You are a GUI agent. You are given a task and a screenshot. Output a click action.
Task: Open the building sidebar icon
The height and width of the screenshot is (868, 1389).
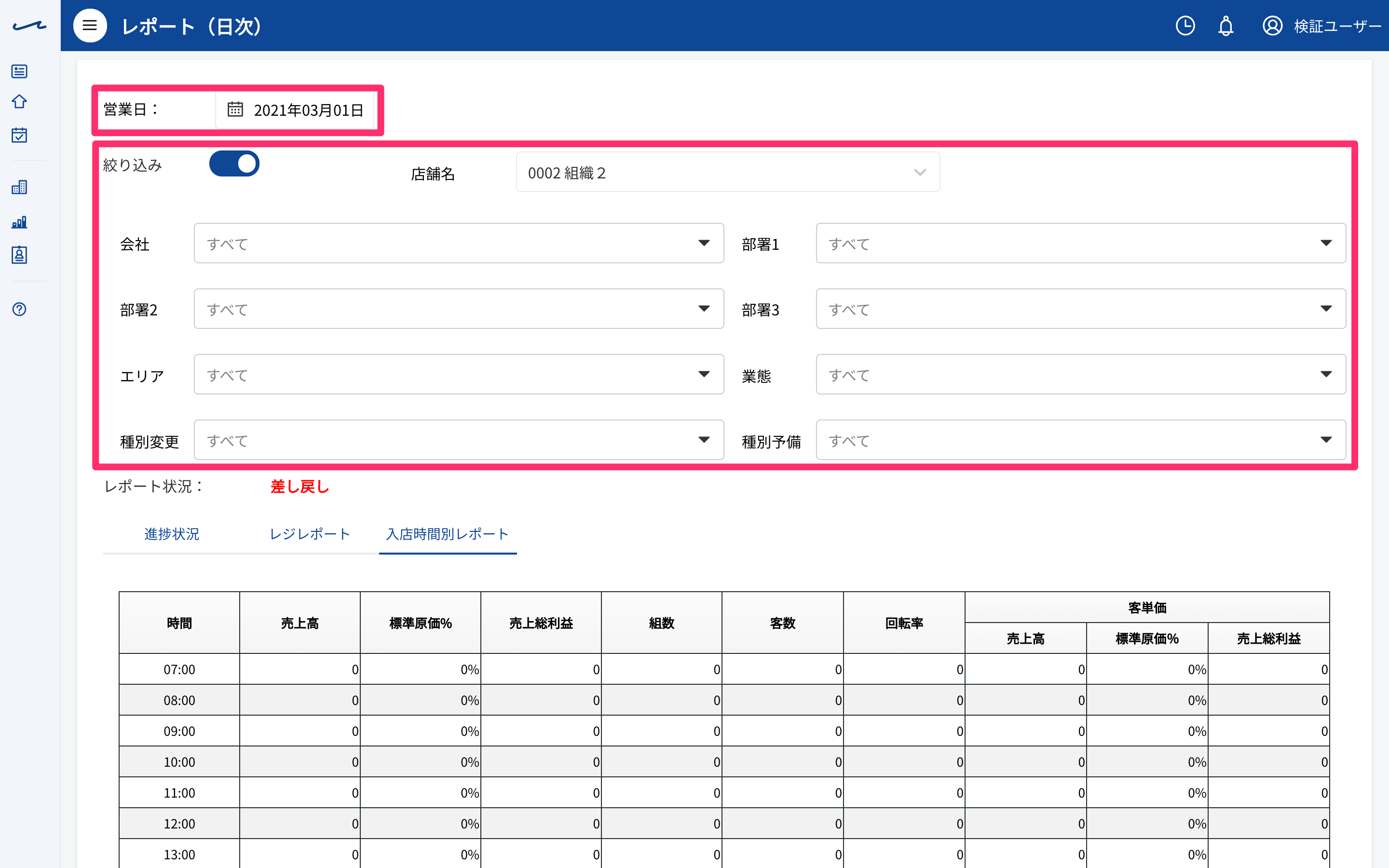19,187
